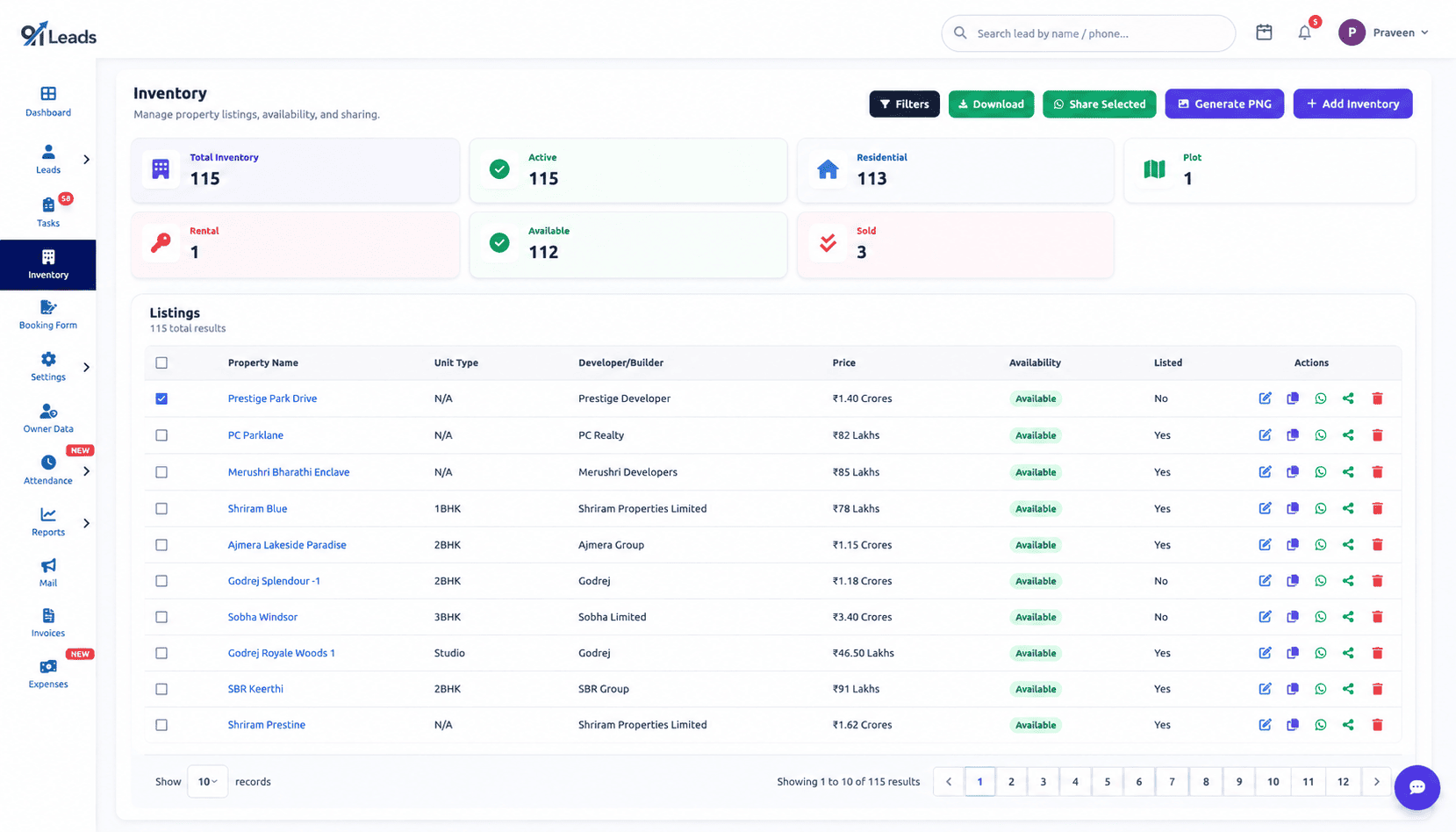1456x832 pixels.
Task: Open Booking Form in the sidebar
Action: (48, 314)
